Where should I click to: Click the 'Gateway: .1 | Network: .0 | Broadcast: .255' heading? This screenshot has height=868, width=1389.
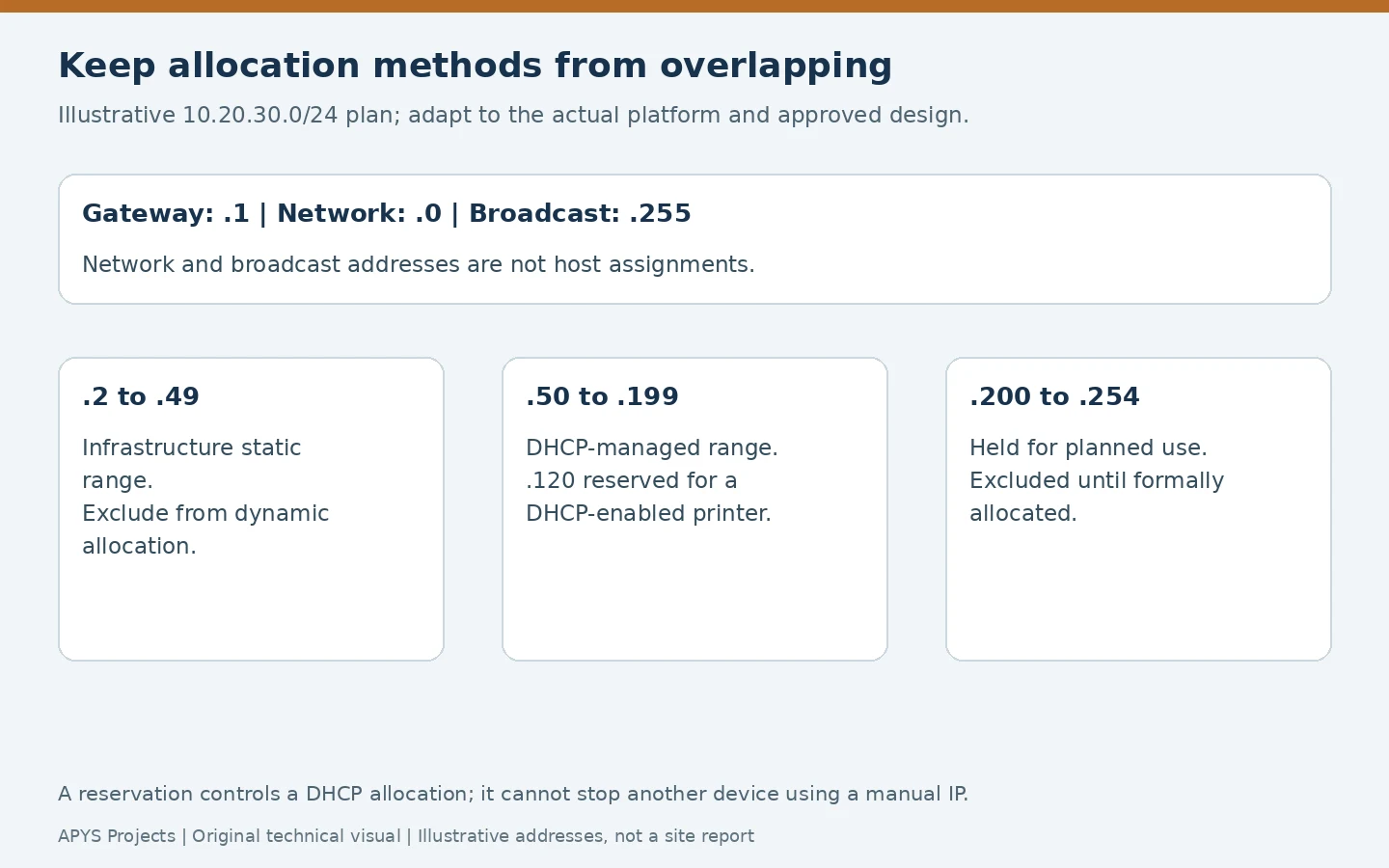pos(387,214)
